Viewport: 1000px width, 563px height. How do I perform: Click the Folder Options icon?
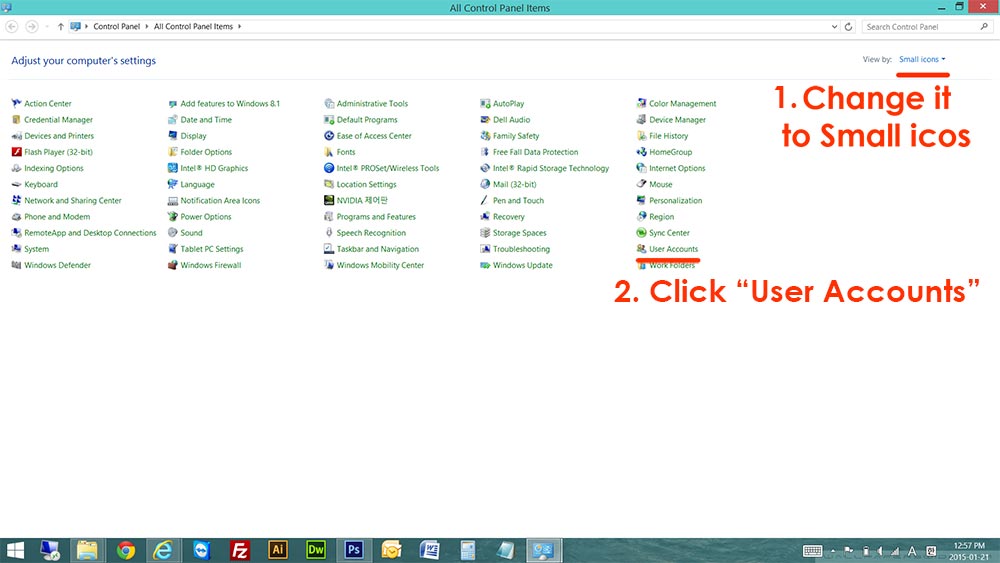[x=173, y=152]
